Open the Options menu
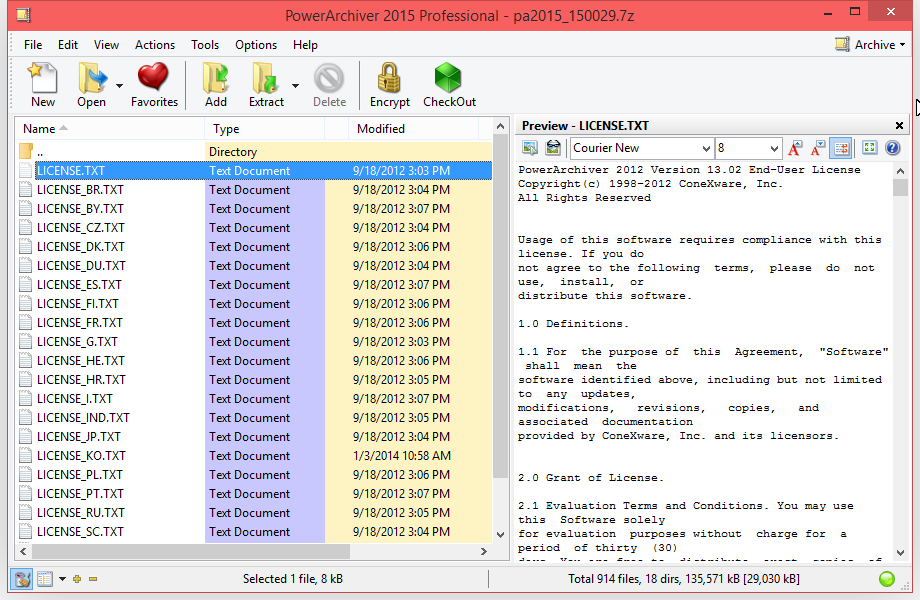The image size is (920, 600). tap(256, 45)
